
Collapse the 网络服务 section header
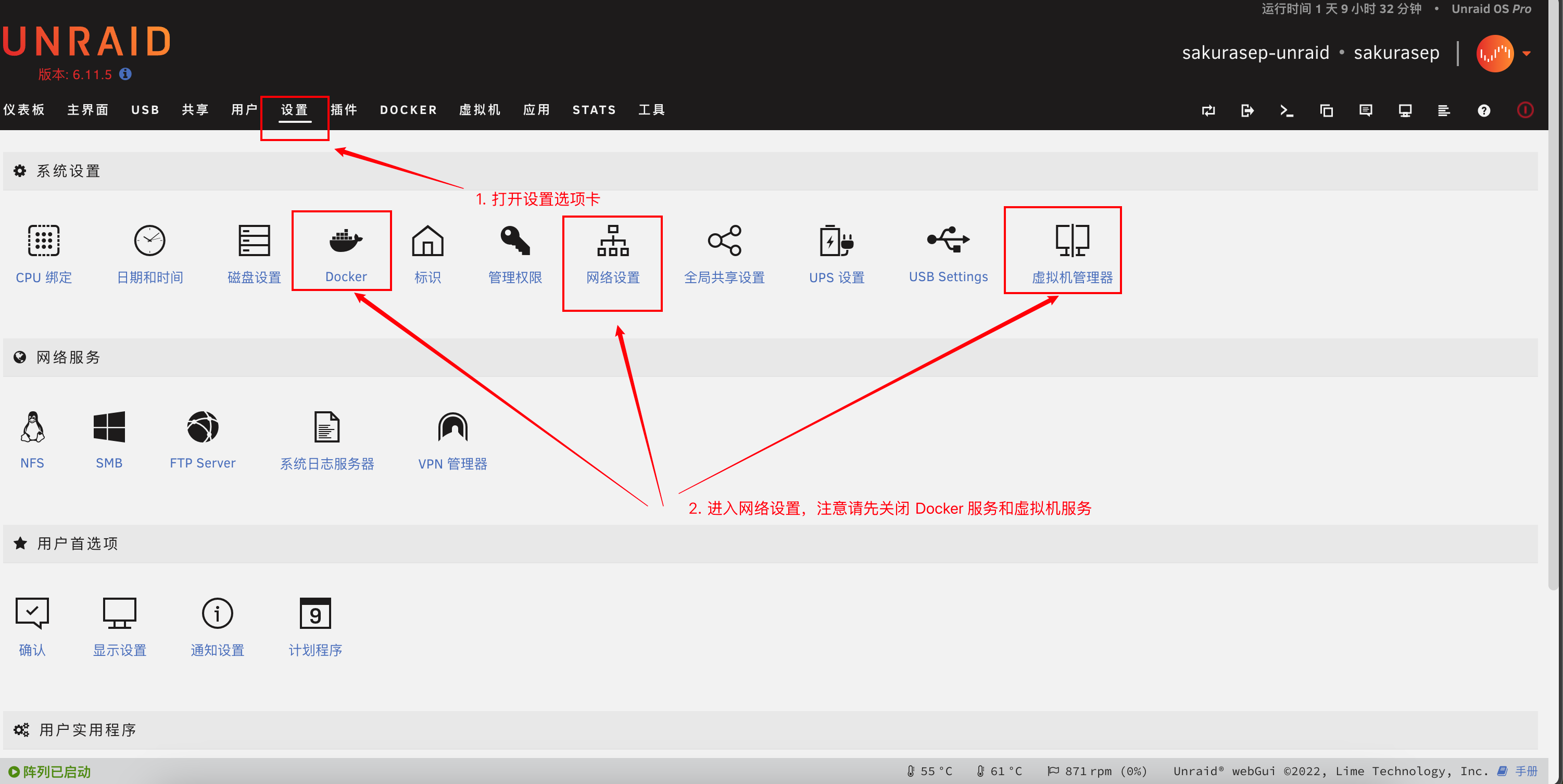(x=68, y=358)
